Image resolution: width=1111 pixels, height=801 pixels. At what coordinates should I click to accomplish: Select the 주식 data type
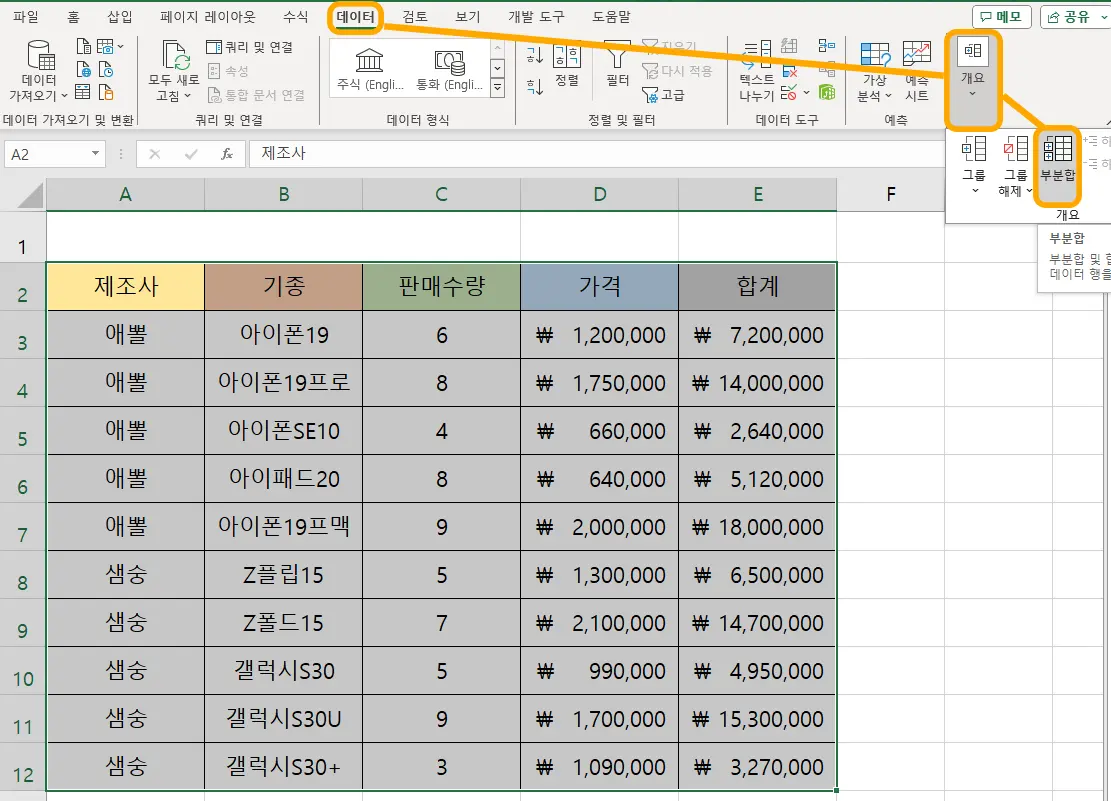pos(370,70)
